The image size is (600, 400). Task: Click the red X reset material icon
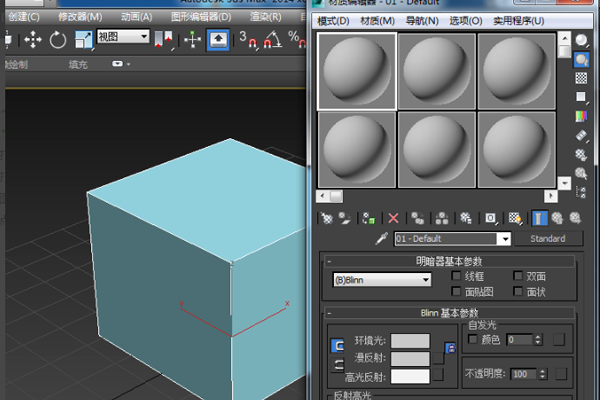click(x=393, y=217)
